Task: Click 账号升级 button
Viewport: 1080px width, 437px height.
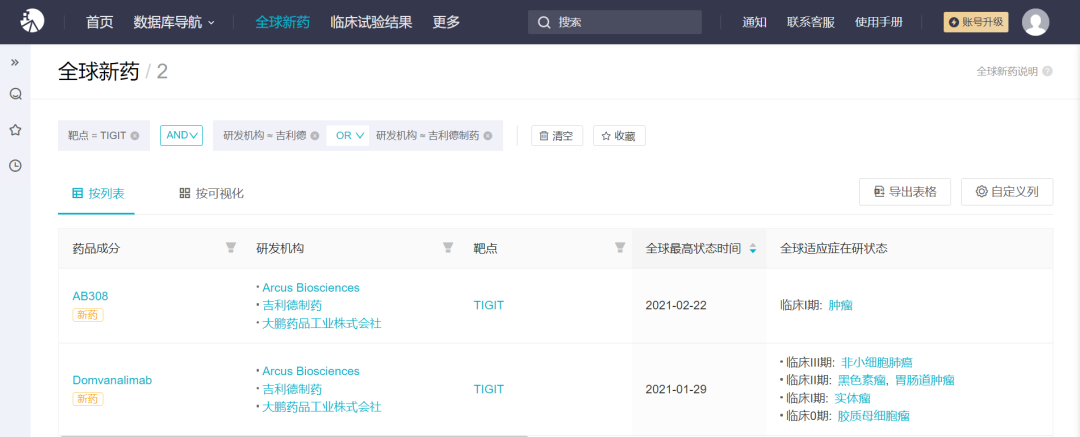Action: pos(976,22)
